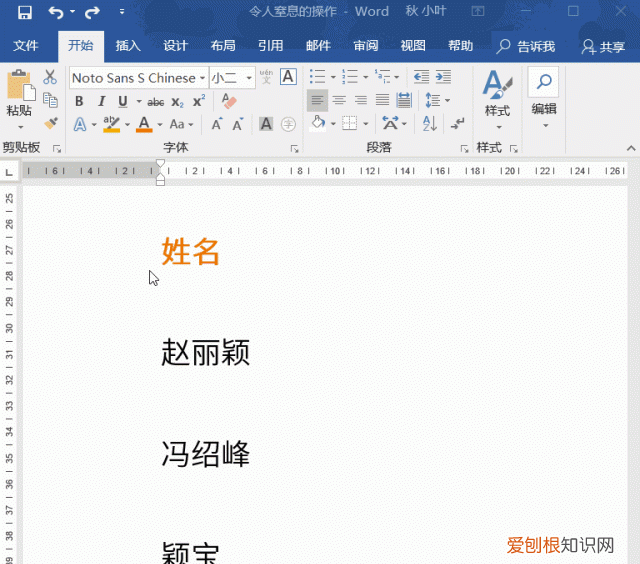Increase paragraph indent
Screen dimensions: 640x564
point(443,77)
